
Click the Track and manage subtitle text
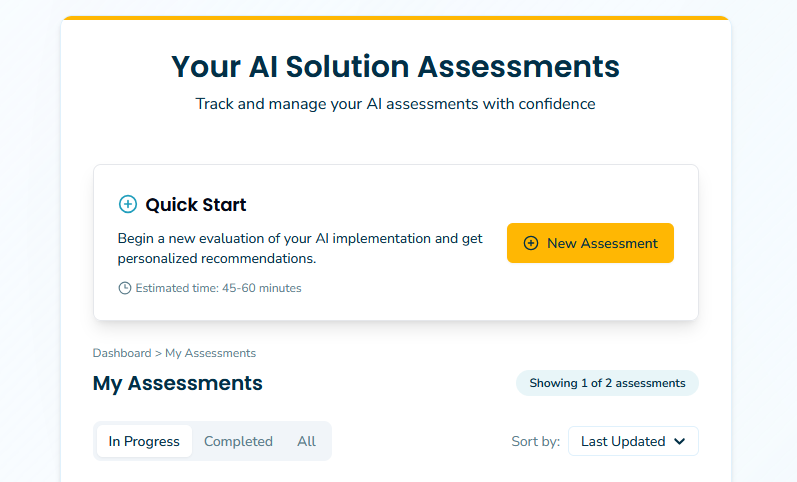[x=395, y=104]
